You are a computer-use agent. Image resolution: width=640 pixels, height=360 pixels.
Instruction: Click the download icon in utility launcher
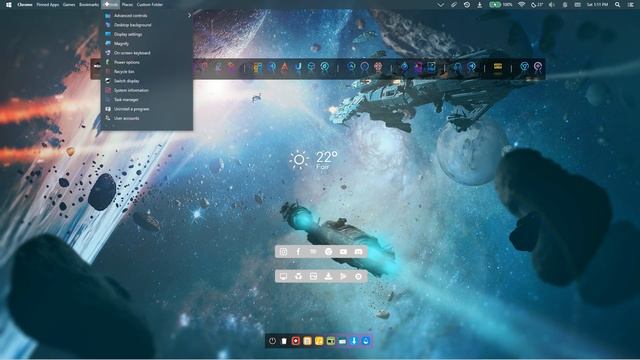(328, 276)
